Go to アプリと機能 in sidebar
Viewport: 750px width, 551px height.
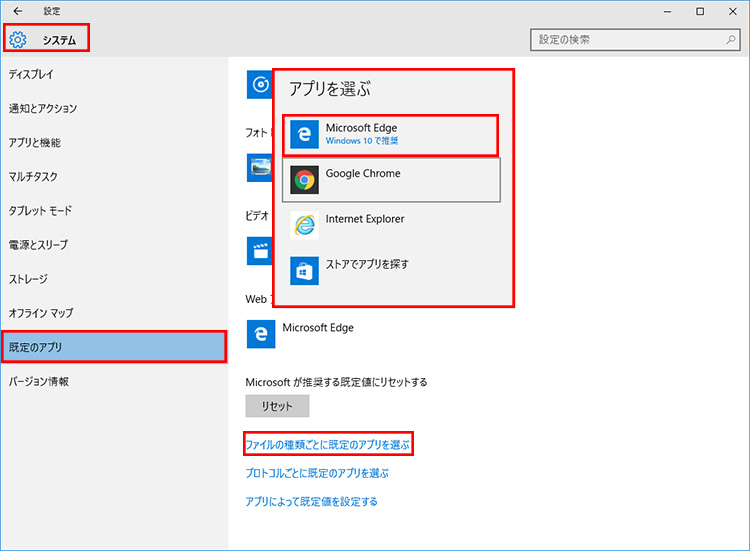[35, 143]
